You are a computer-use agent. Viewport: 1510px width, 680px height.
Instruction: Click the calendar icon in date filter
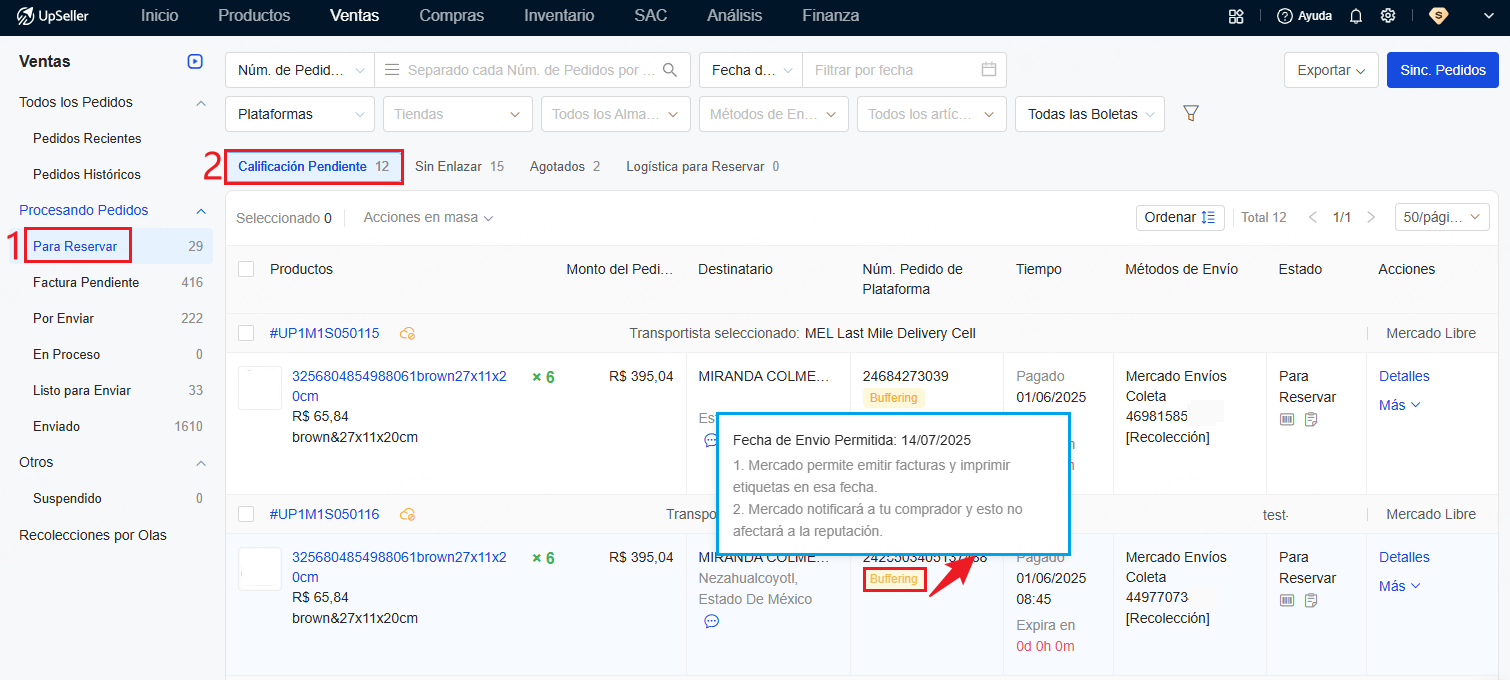tap(989, 70)
